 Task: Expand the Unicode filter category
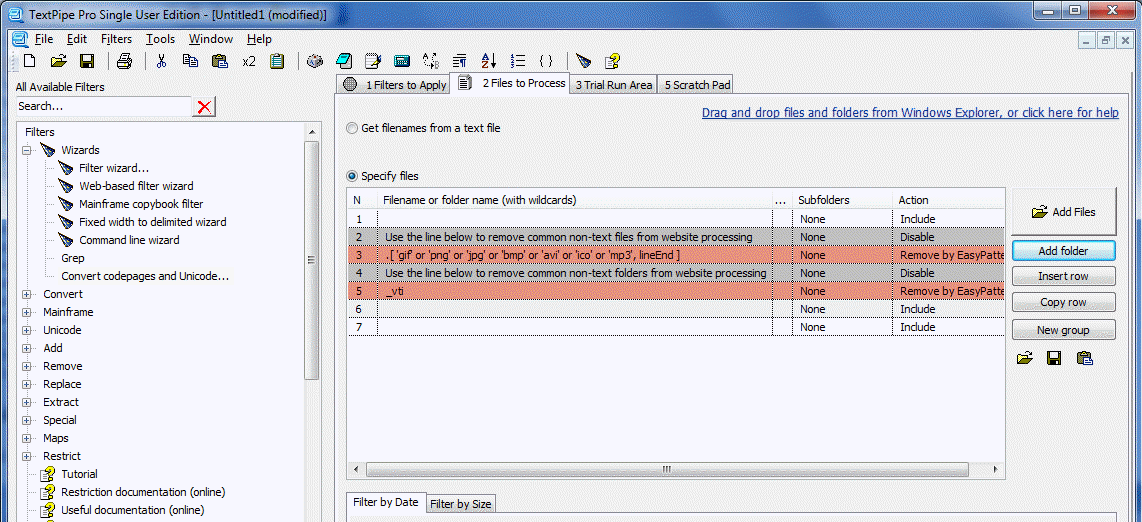click(27, 330)
